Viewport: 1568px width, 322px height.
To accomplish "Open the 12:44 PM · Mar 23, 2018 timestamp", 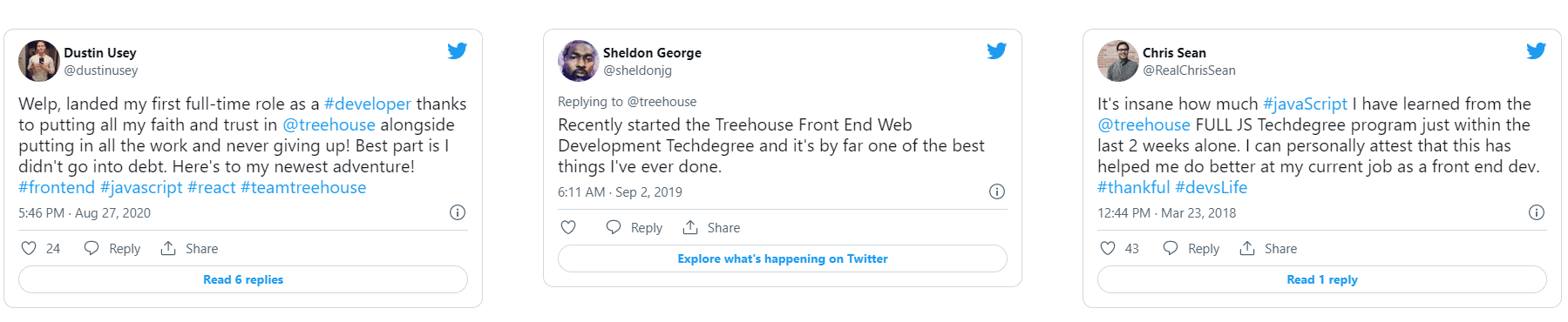I will [x=1166, y=213].
